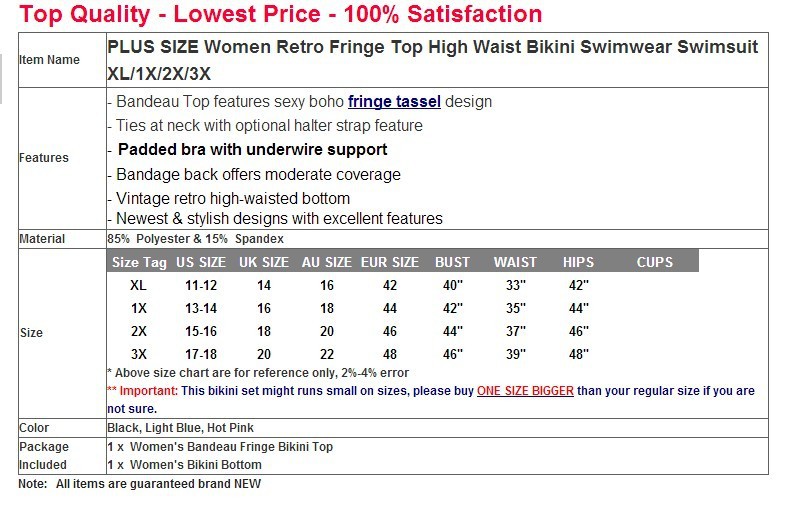Screen dimensions: 786x521
Task: Click the CUPS column header
Action: point(655,262)
